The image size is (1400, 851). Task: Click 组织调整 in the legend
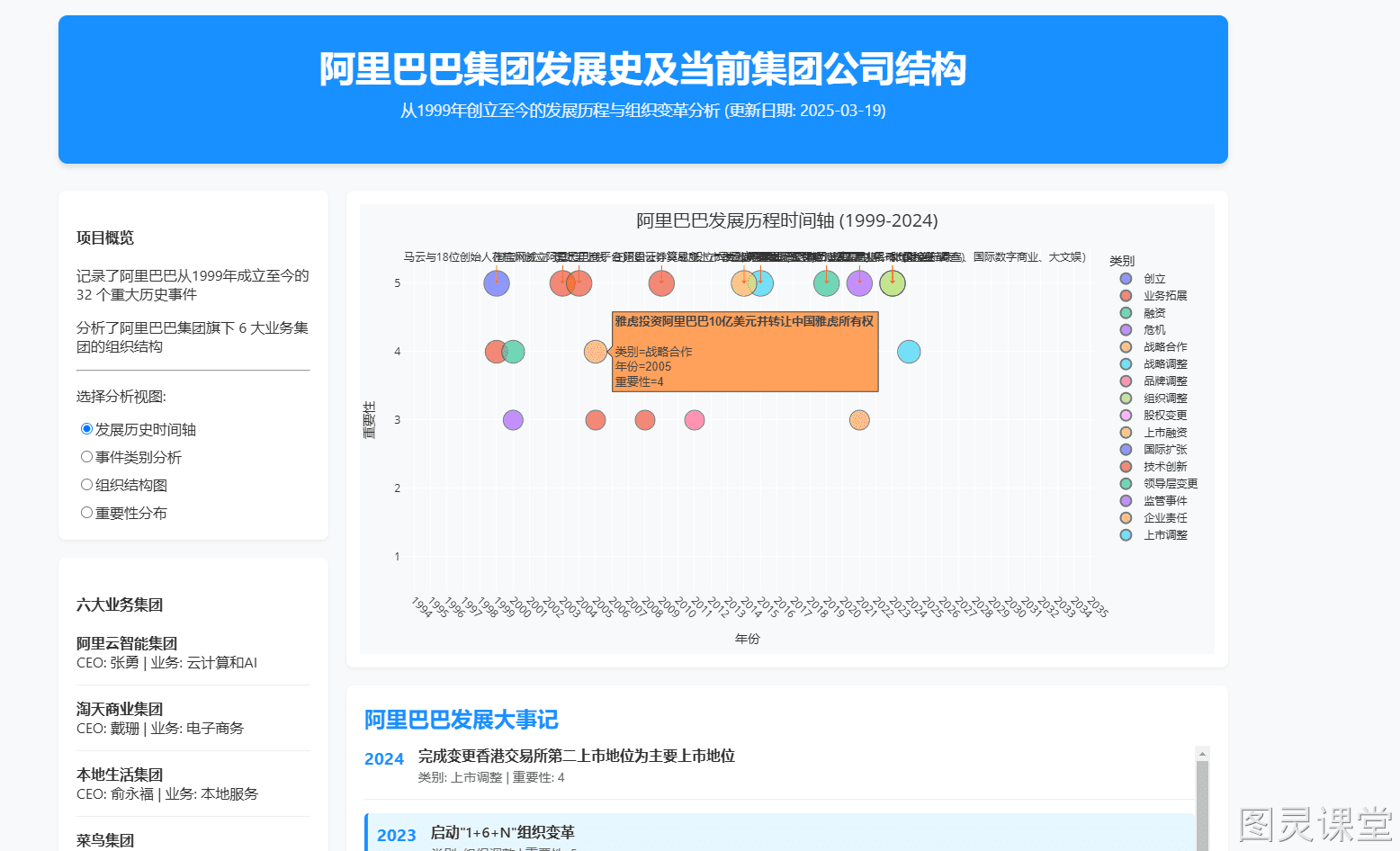pos(1164,399)
